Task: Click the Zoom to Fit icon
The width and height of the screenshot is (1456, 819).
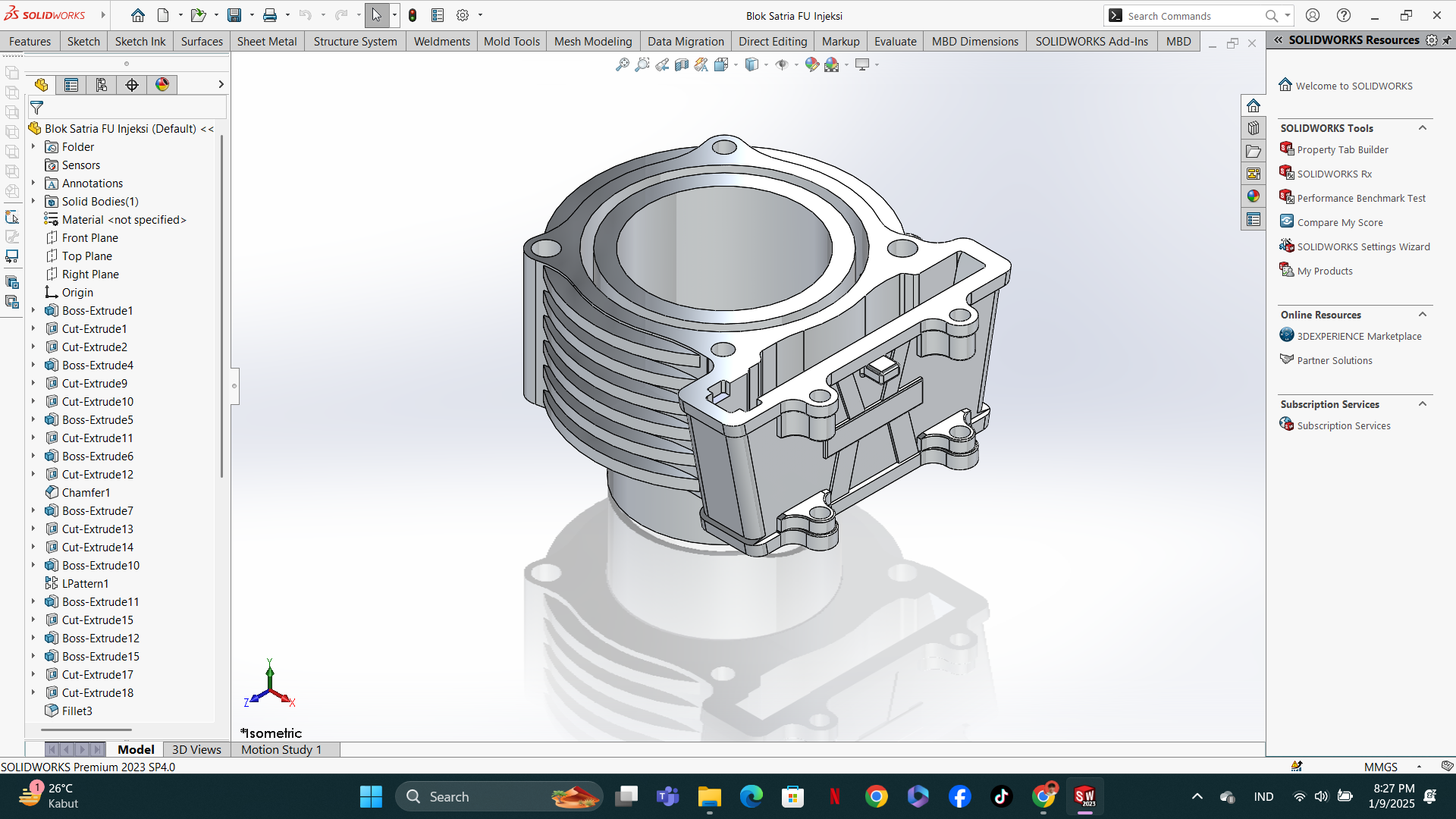Action: tap(622, 65)
